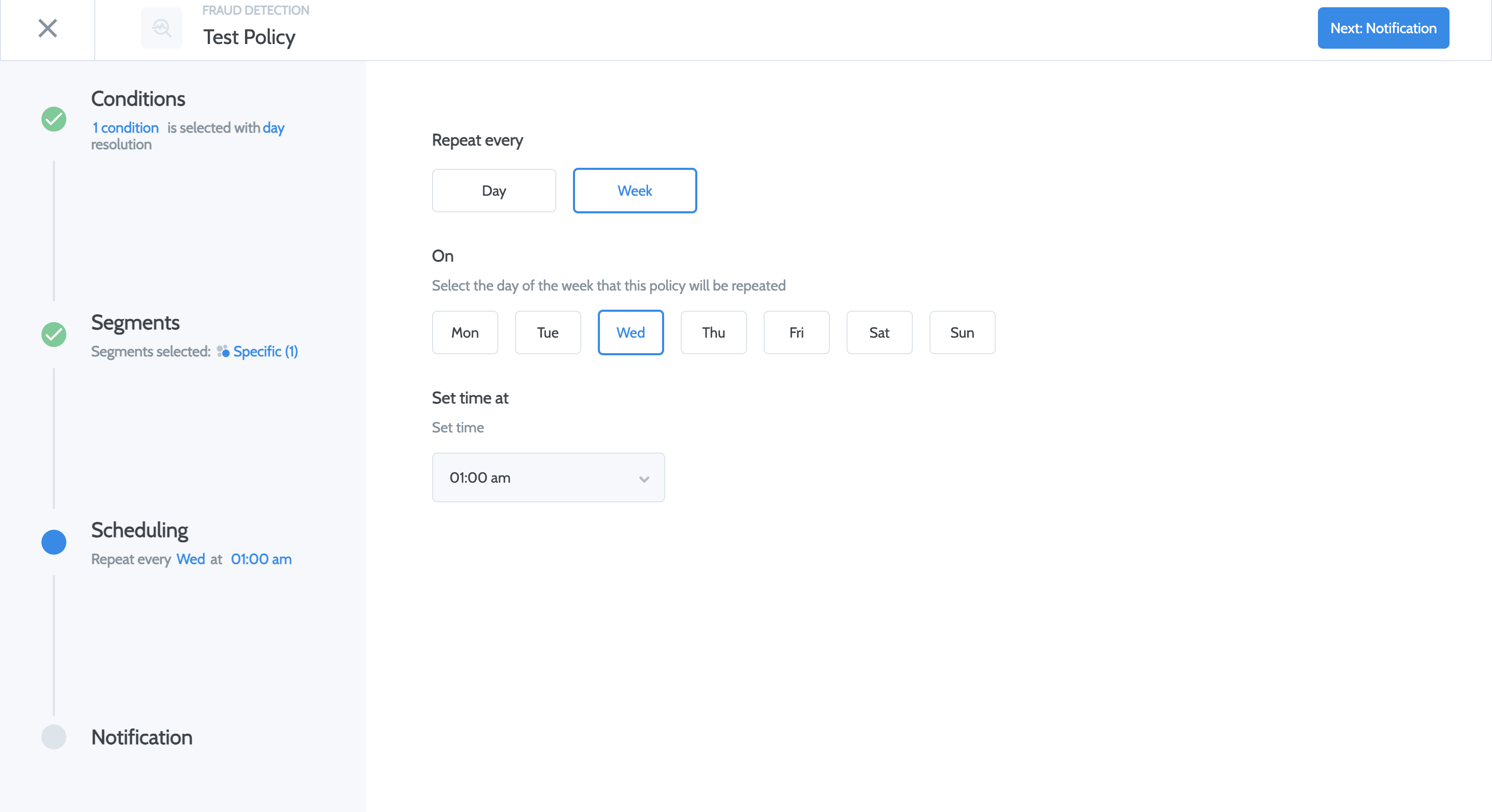The width and height of the screenshot is (1492, 812).
Task: Toggle Mon as the repeat day
Action: pos(465,332)
